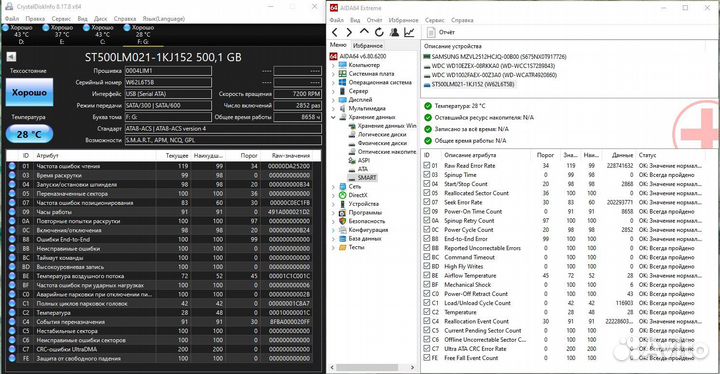
Task: Click the Безопасность shield icon in tree
Action: (x=343, y=221)
